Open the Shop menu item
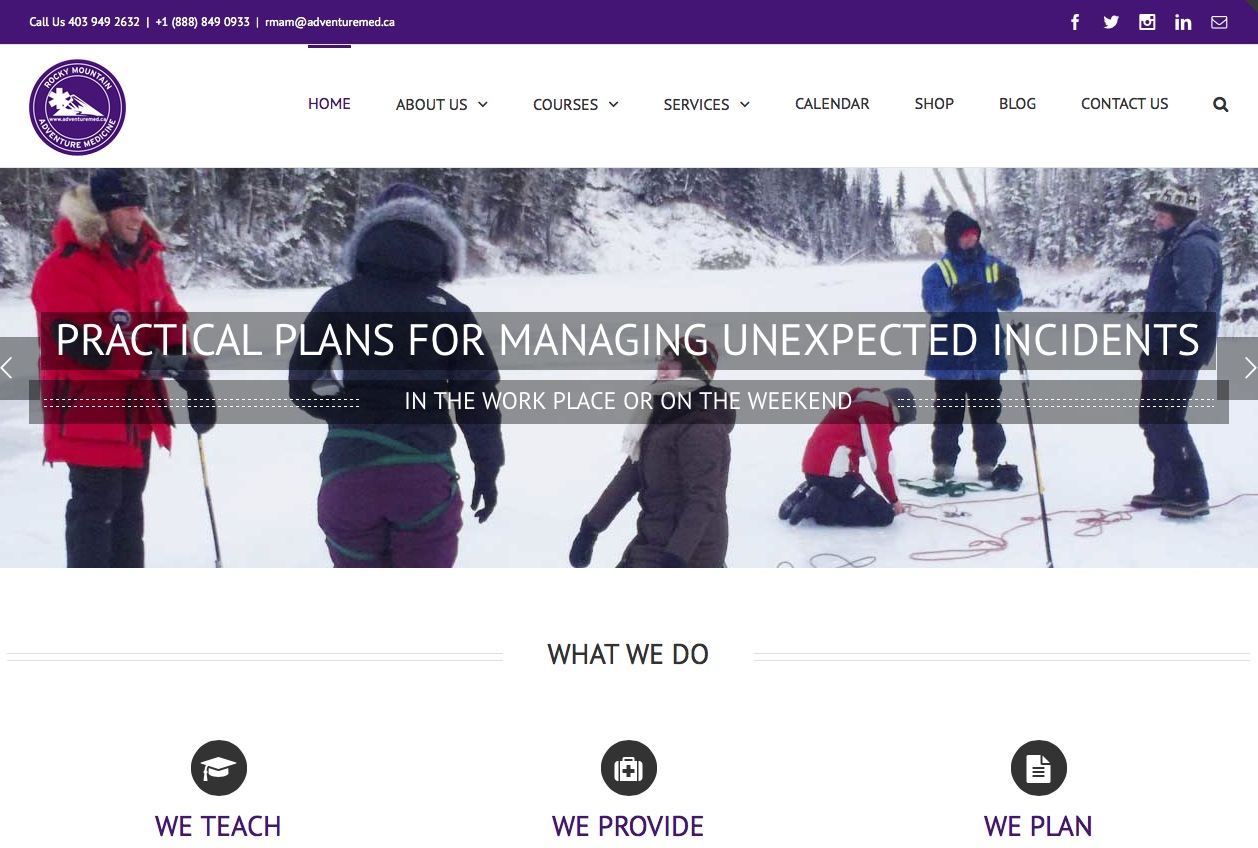The image size is (1258, 848). pyautogui.click(x=934, y=103)
